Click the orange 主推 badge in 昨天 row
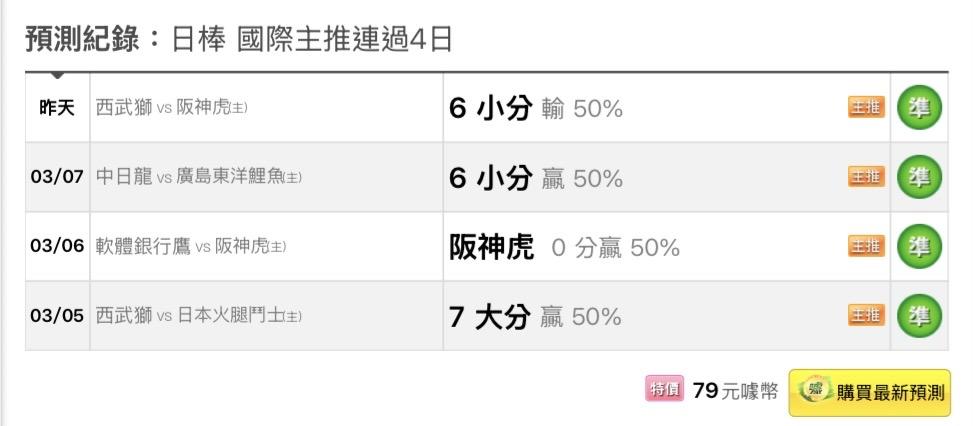Image resolution: width=973 pixels, height=426 pixels. coord(866,108)
